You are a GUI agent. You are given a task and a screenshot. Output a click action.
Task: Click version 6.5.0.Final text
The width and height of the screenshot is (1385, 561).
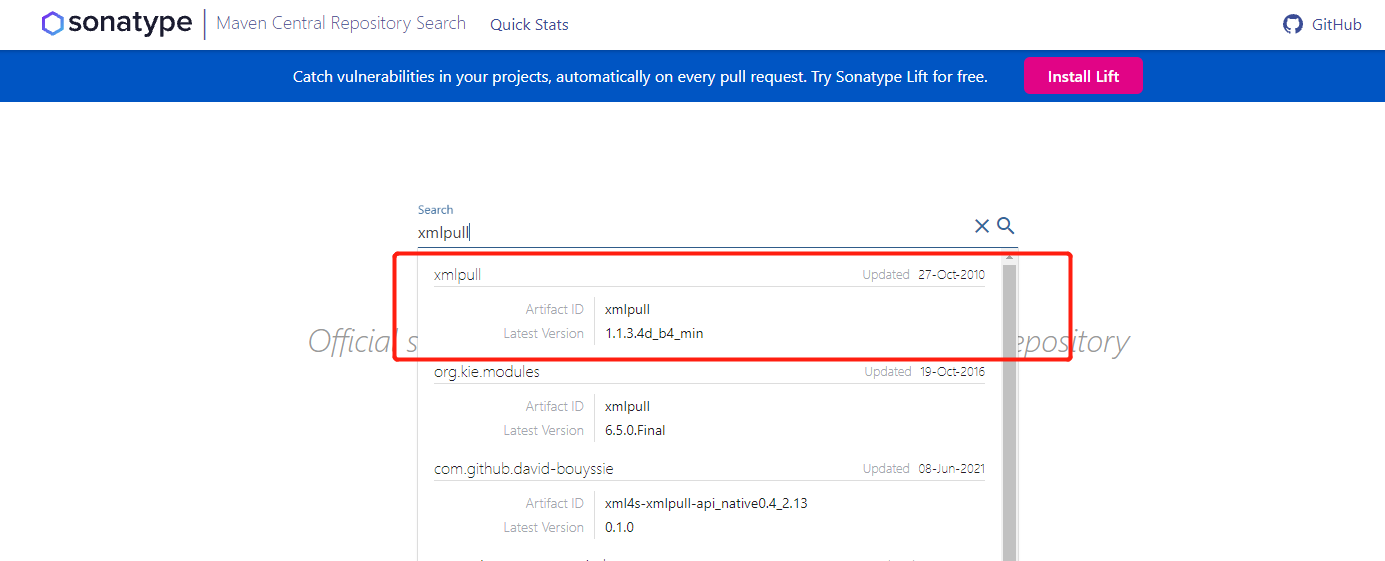tap(635, 430)
